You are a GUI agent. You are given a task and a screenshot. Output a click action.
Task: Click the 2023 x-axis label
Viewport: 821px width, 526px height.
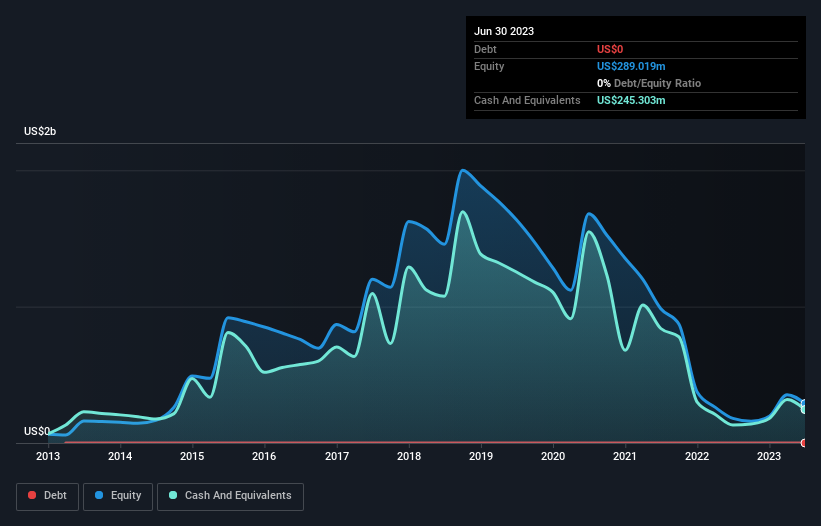pyautogui.click(x=769, y=456)
